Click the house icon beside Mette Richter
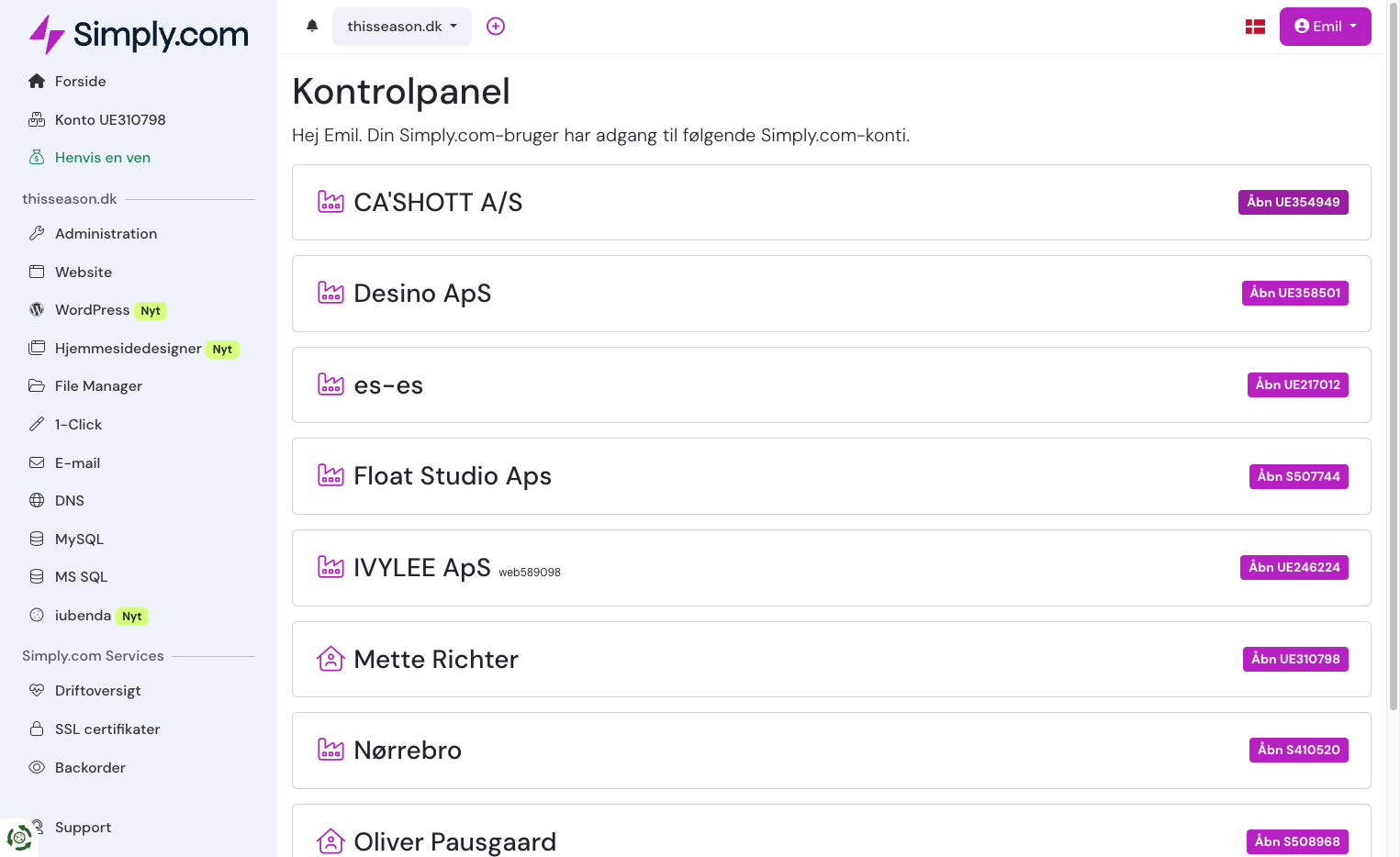1400x857 pixels. click(330, 659)
